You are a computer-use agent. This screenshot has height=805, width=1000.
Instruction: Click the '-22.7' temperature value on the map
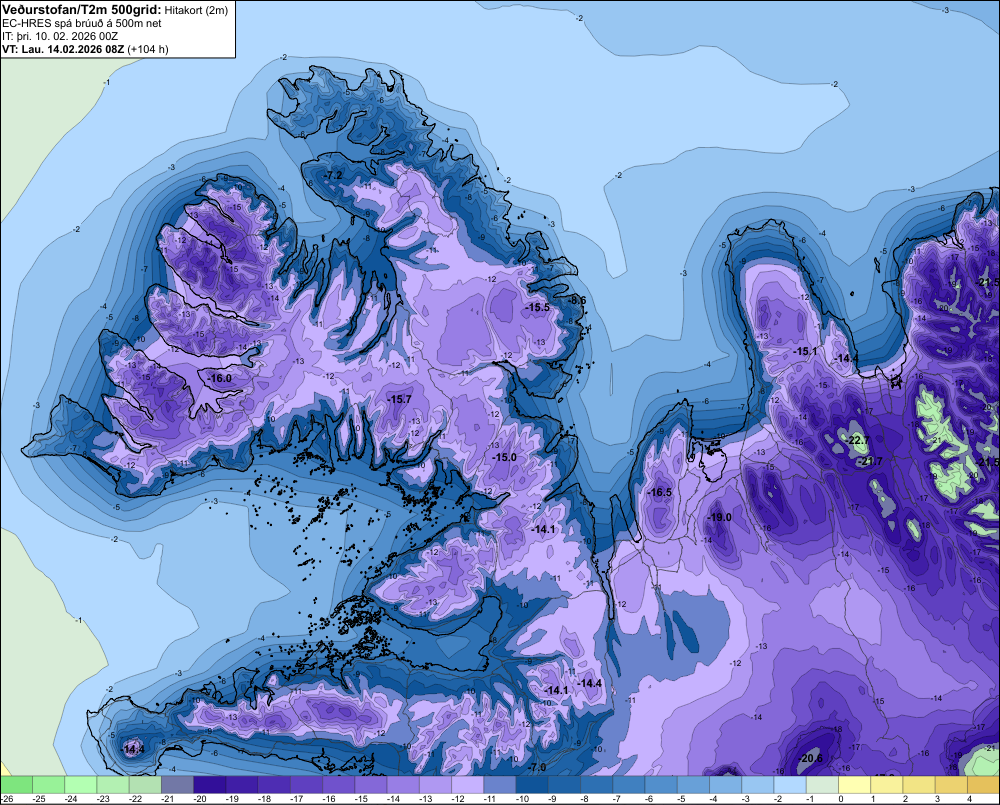(x=858, y=441)
